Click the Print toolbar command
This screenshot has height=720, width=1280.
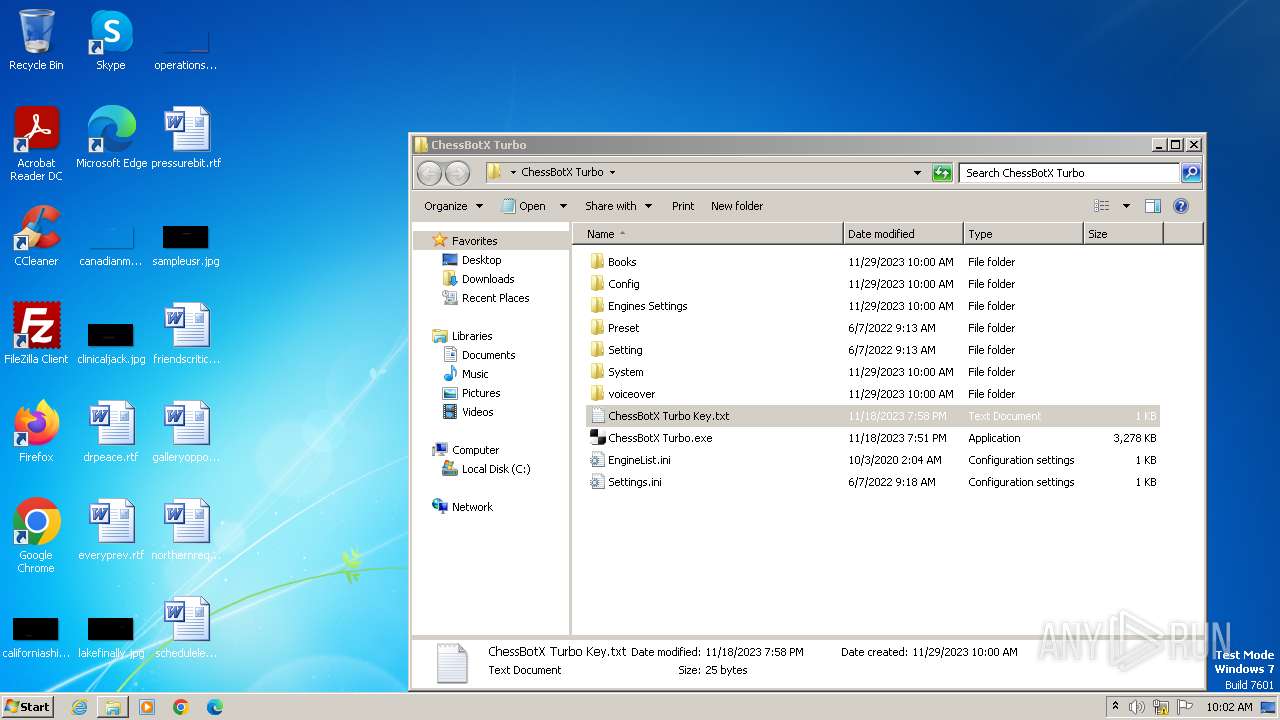click(x=683, y=206)
